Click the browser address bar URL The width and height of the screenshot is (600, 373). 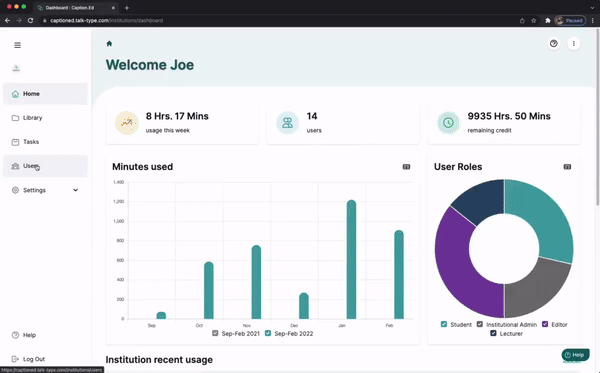tap(106, 21)
